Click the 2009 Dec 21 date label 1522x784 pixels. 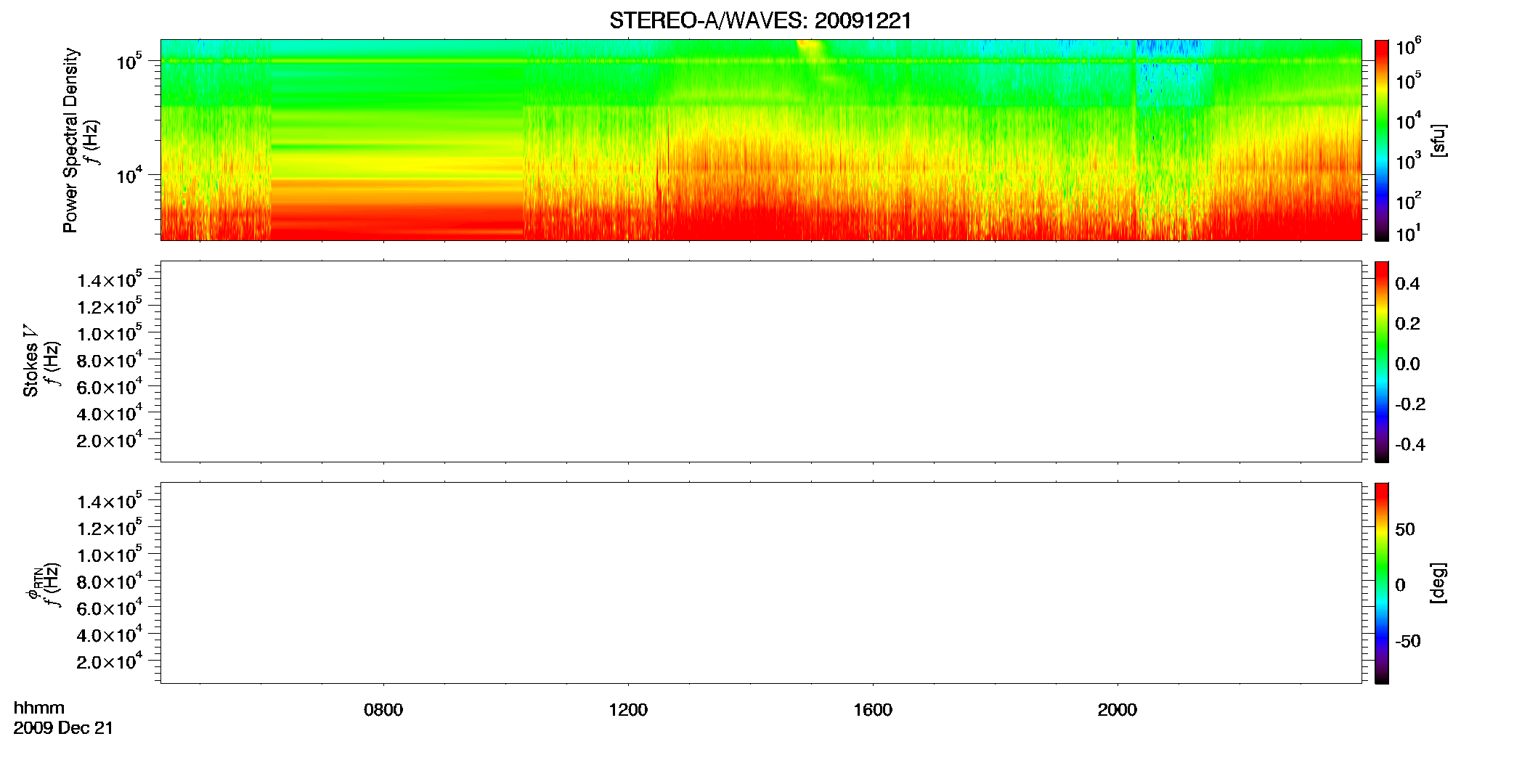tap(63, 728)
